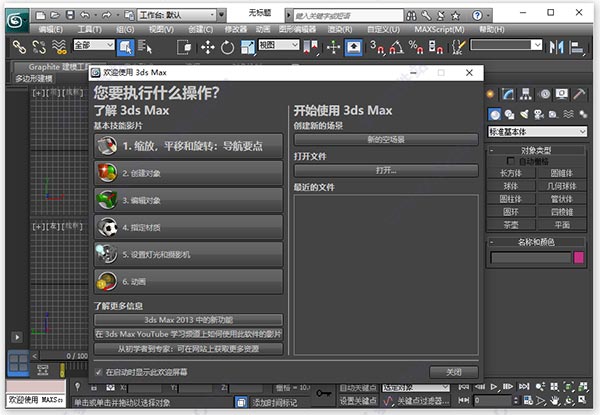Toggle the 3D Snaps magnet icon
The height and width of the screenshot is (415, 600).
click(x=377, y=47)
